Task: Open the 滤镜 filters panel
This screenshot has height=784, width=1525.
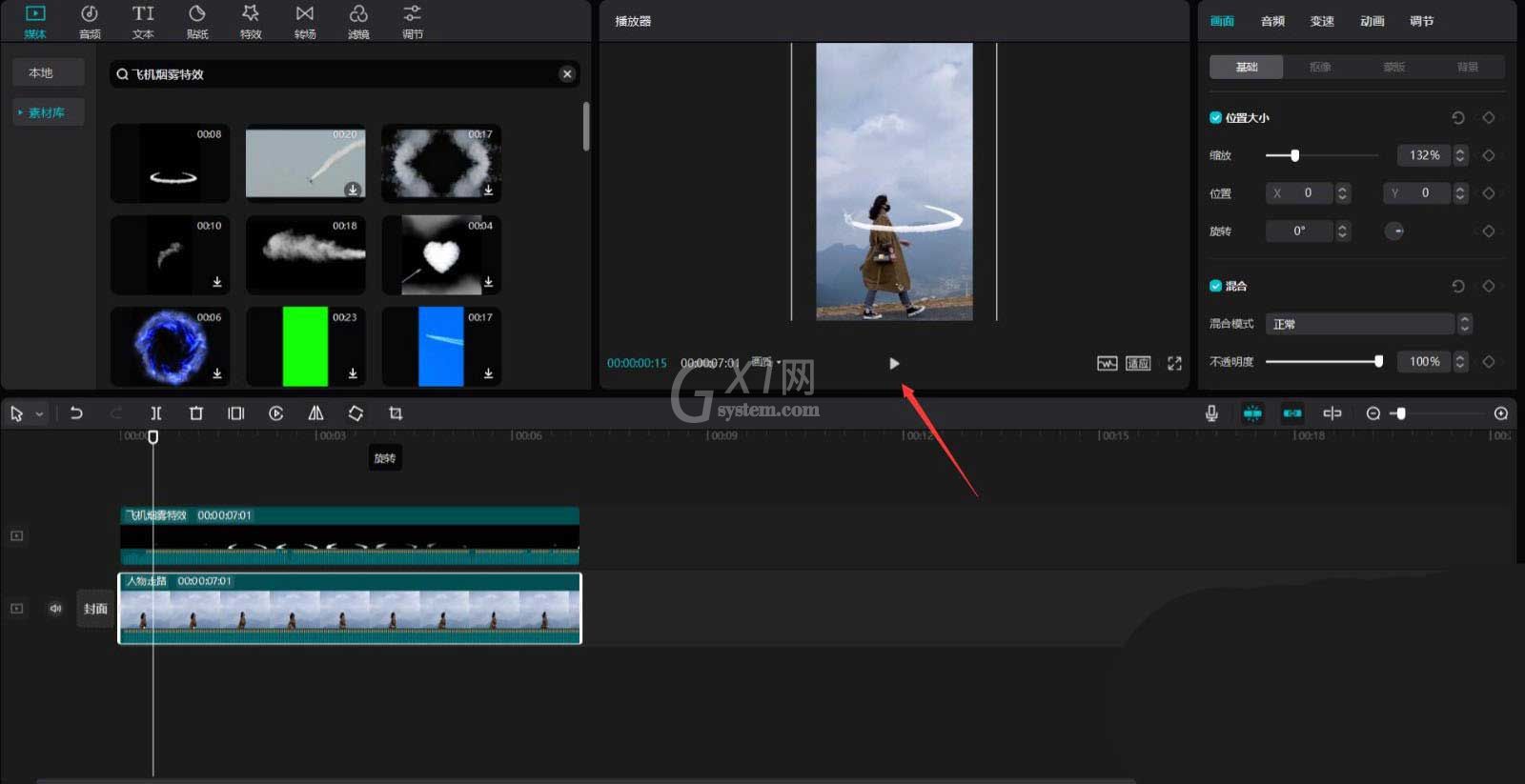Action: tap(358, 21)
